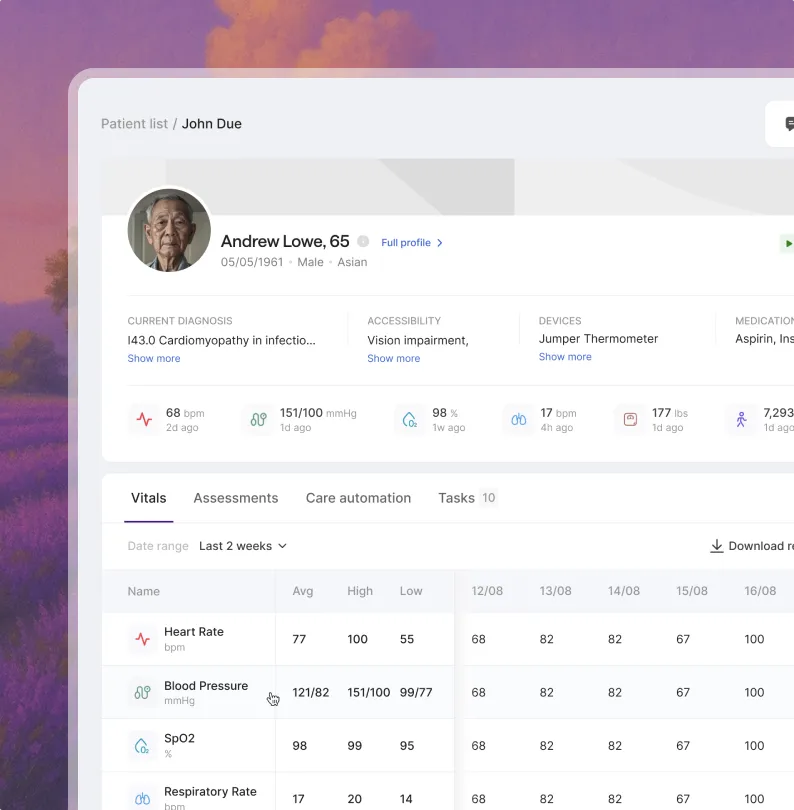Click the Respiratory Rate high value 20
Viewport: 794px width, 810px height.
354,799
